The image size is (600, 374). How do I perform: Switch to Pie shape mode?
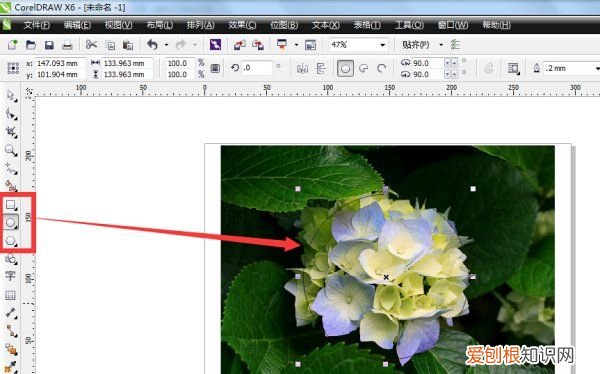[364, 69]
